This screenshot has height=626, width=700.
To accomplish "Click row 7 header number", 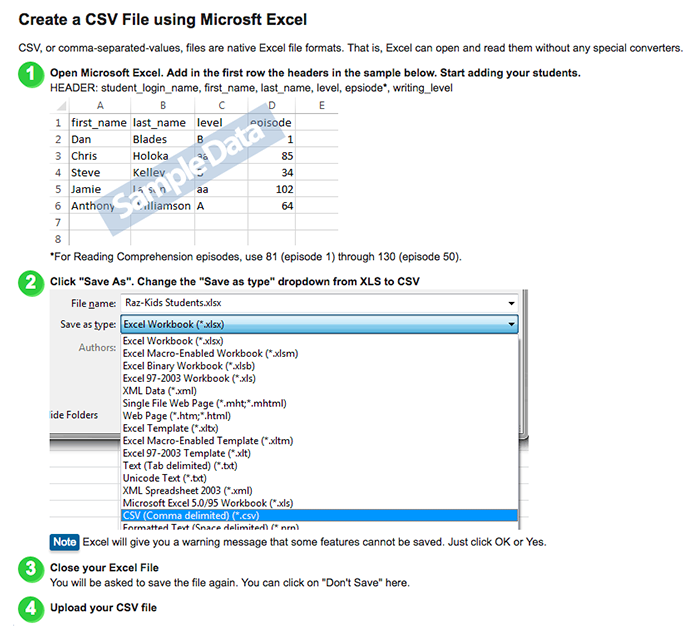I will click(58, 222).
